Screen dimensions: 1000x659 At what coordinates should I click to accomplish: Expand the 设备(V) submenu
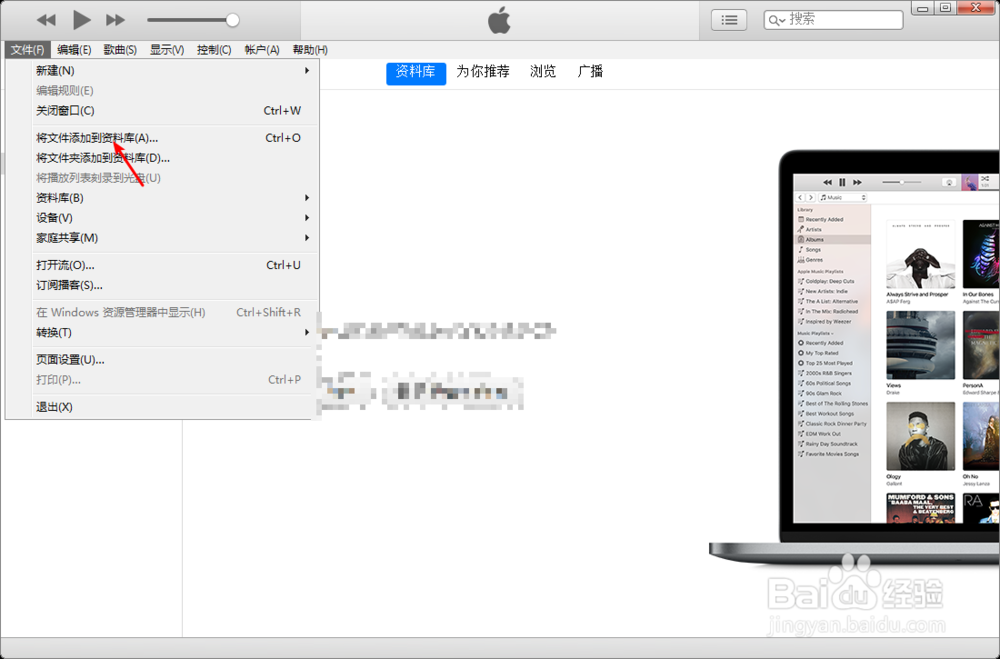coord(162,218)
